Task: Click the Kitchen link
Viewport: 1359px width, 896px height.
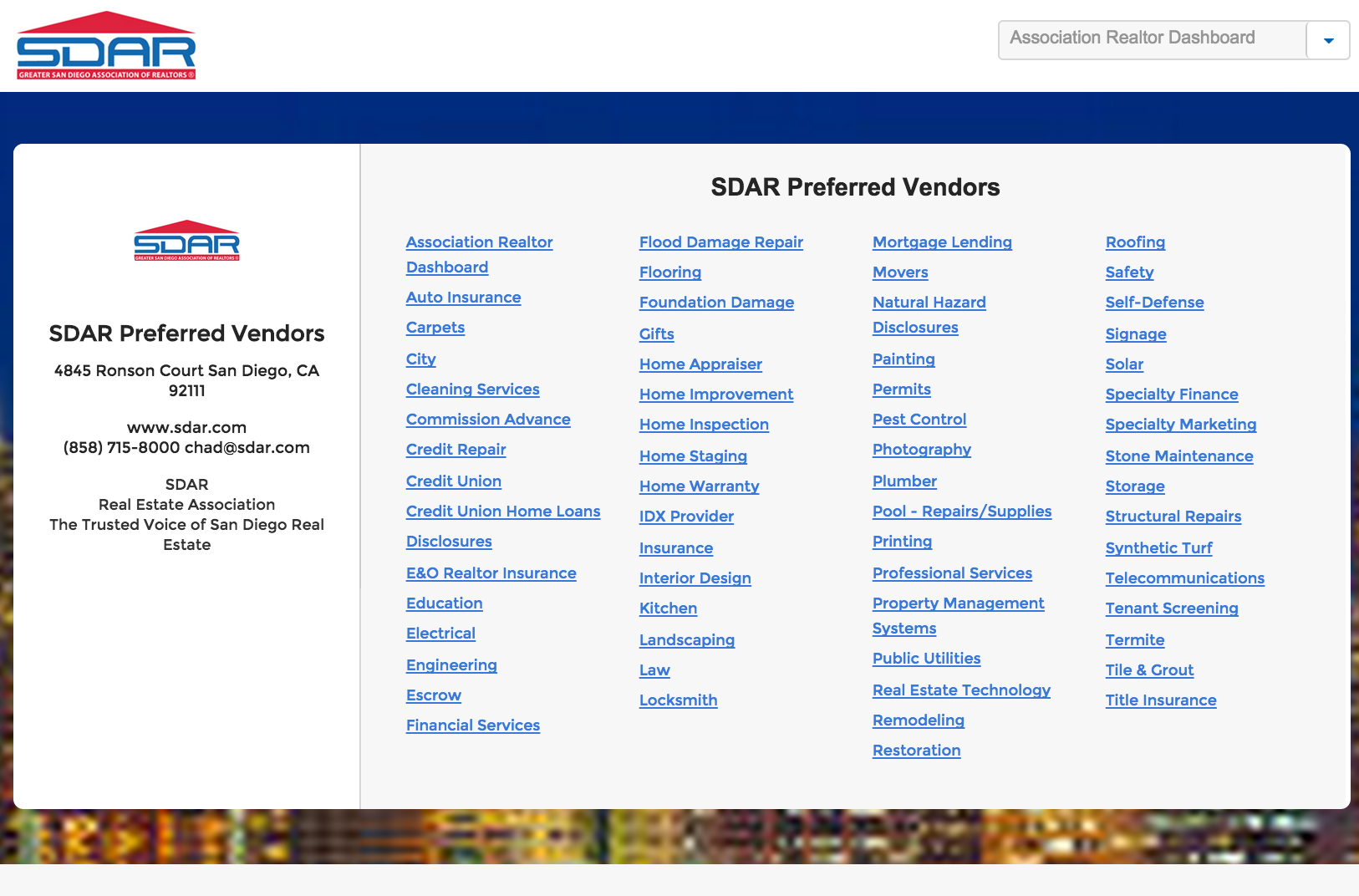Action: coord(668,608)
